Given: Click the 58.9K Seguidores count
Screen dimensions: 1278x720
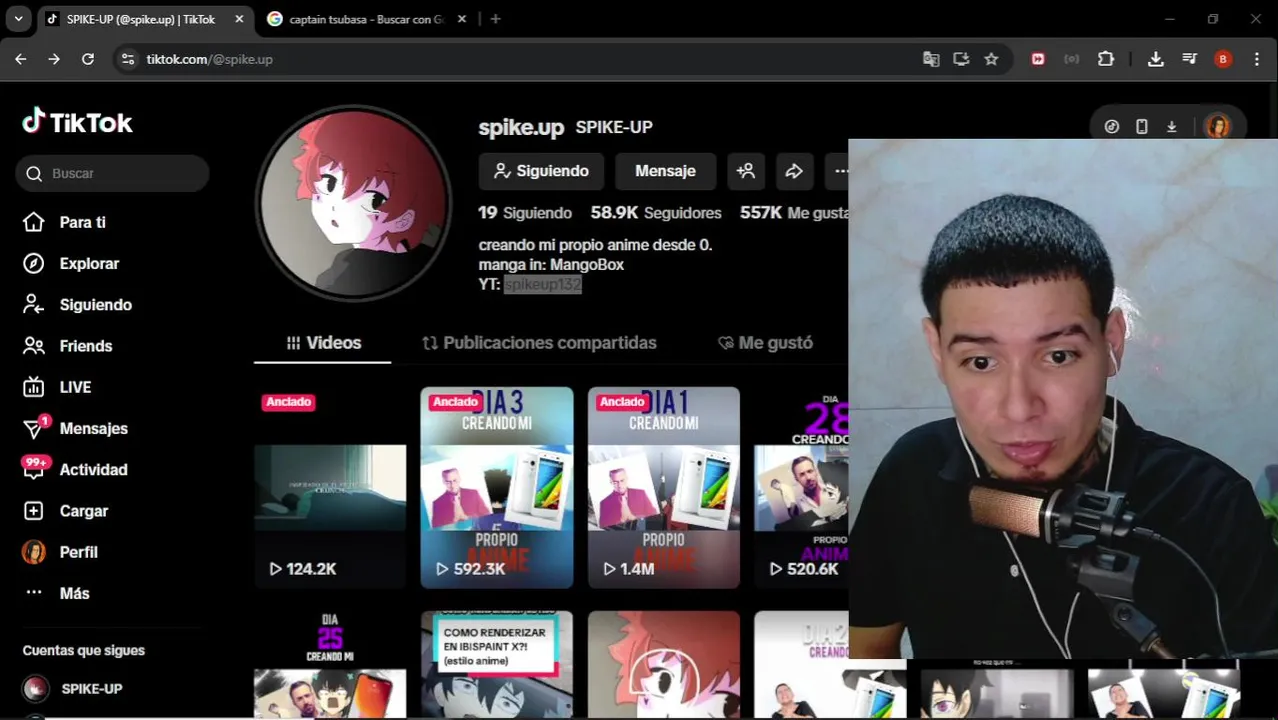Looking at the screenshot, I should pos(656,212).
